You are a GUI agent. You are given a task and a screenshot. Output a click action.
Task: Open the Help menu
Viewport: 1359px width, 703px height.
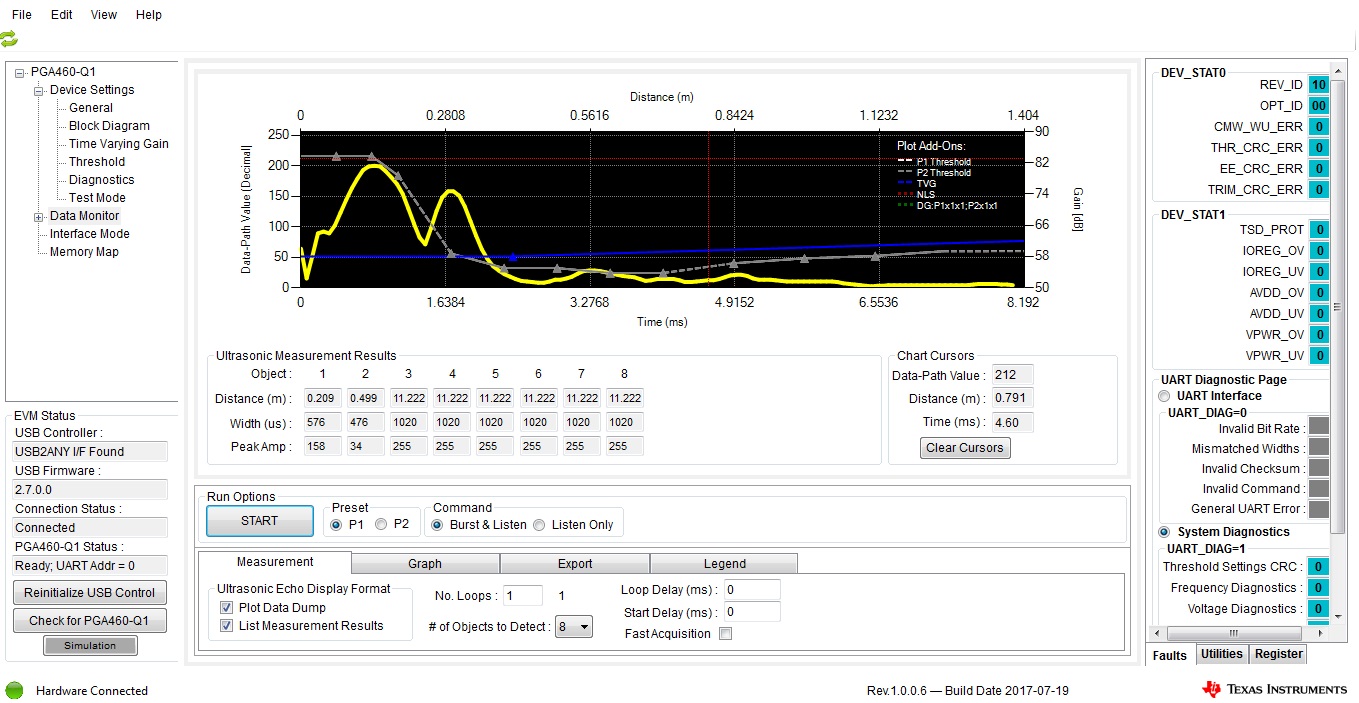[x=148, y=15]
